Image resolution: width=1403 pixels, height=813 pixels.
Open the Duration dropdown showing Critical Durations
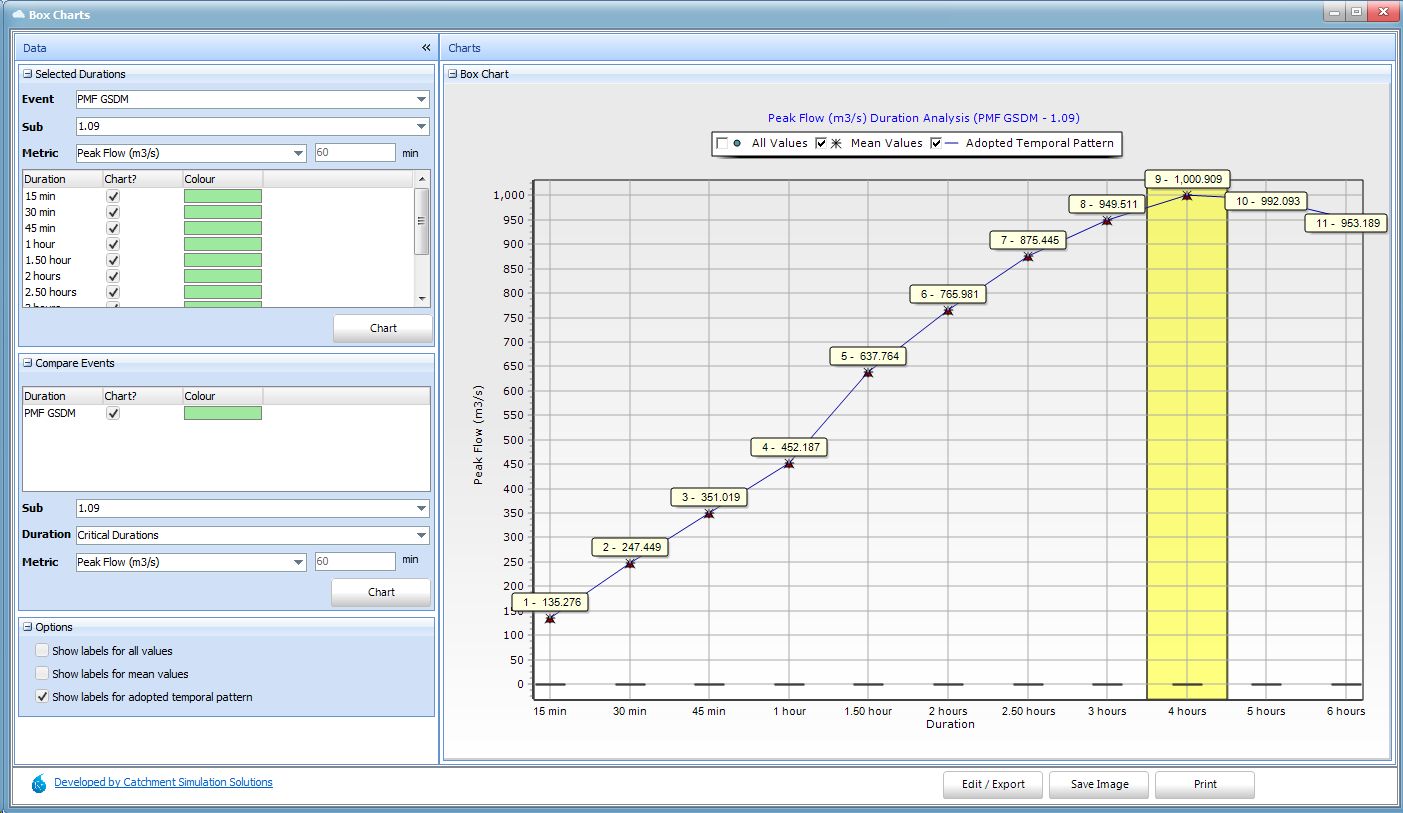pyautogui.click(x=420, y=535)
